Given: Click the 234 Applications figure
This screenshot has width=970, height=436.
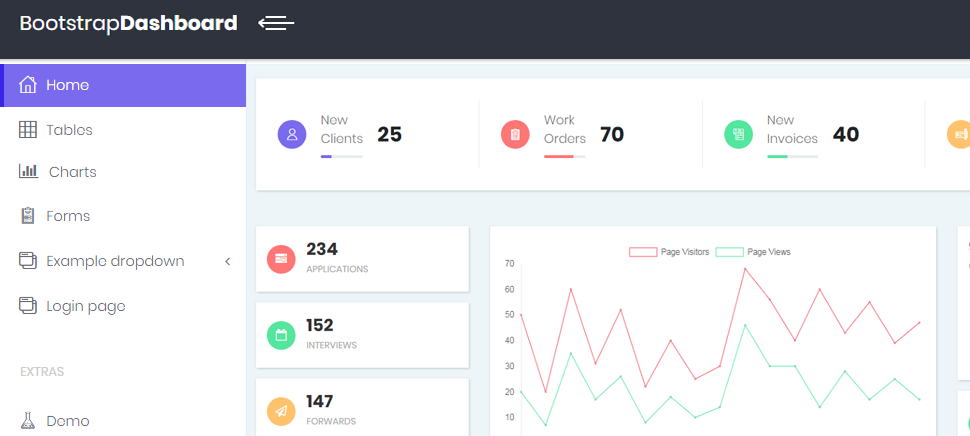Looking at the screenshot, I should [322, 249].
